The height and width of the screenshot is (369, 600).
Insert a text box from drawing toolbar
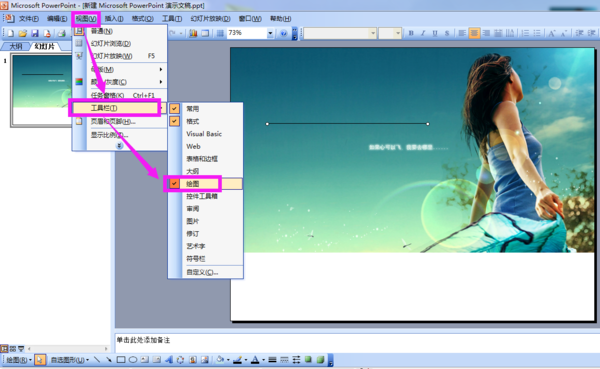[145, 359]
